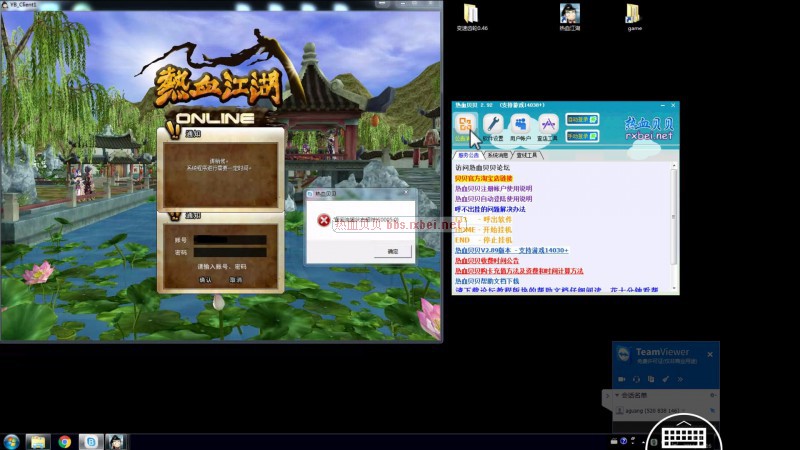
Task: Open the user account icon in toolbar
Action: pyautogui.click(x=520, y=123)
